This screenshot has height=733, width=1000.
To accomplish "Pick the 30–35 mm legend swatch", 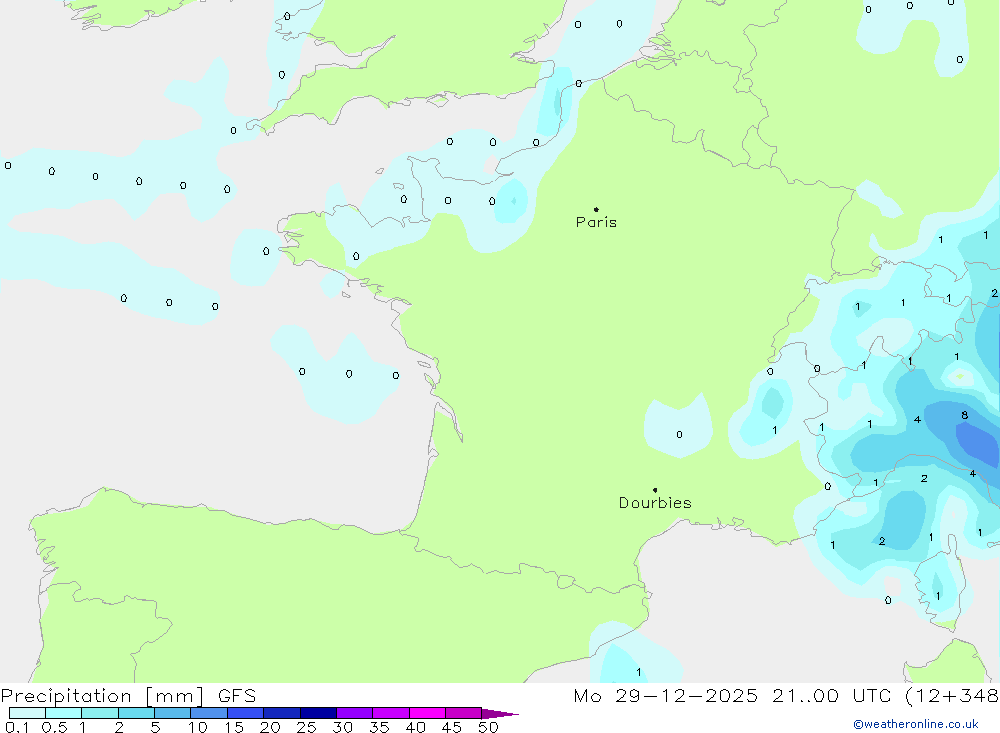I will (355, 713).
